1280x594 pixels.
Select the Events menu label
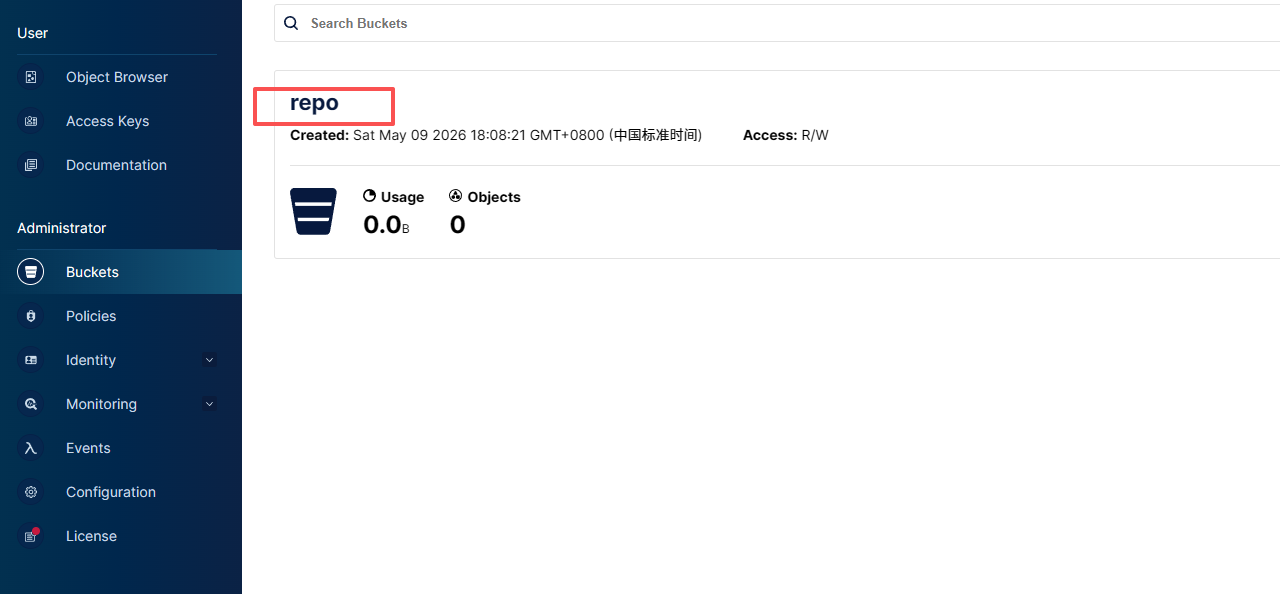point(88,448)
